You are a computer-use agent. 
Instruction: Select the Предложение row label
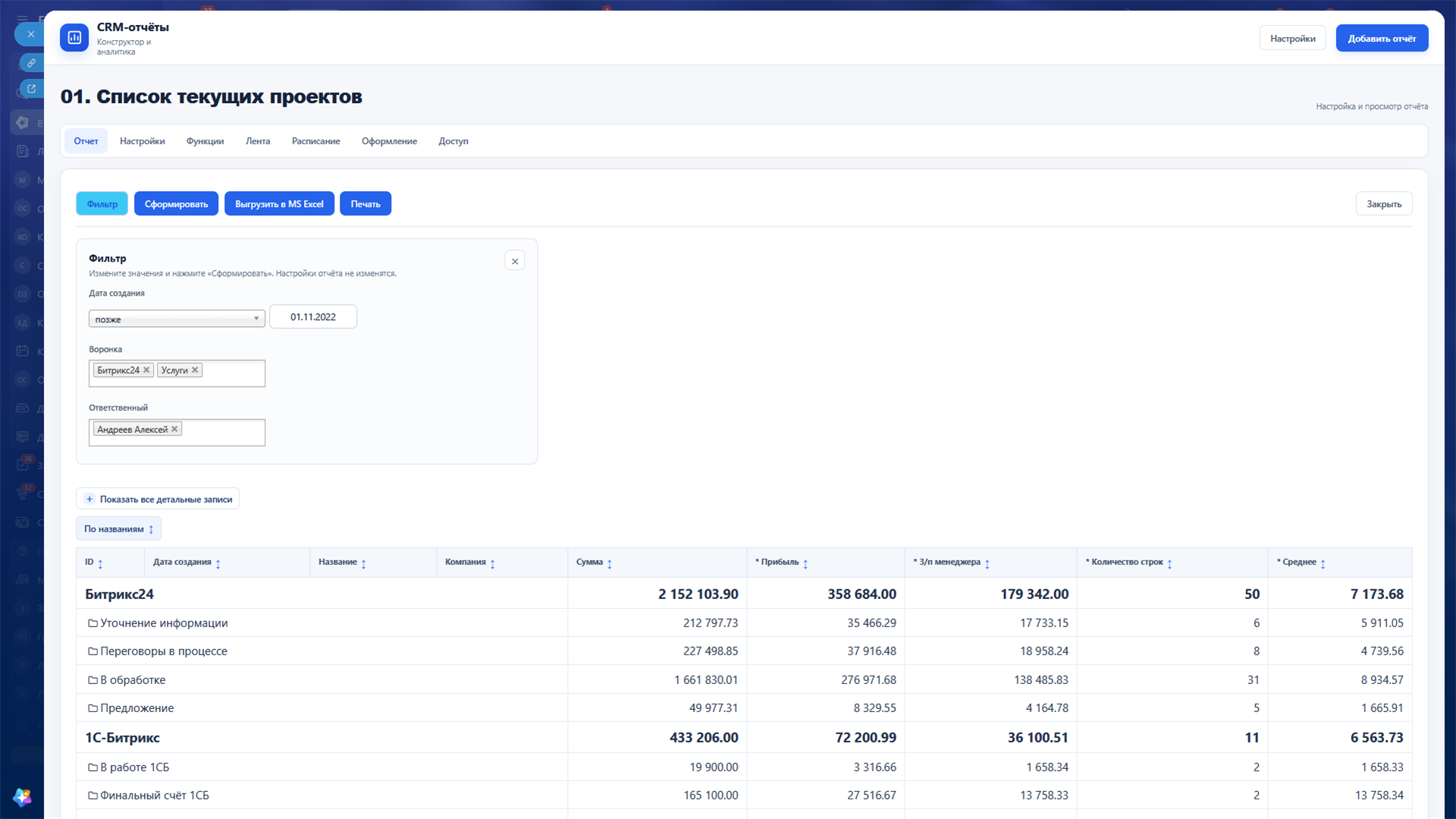click(137, 708)
